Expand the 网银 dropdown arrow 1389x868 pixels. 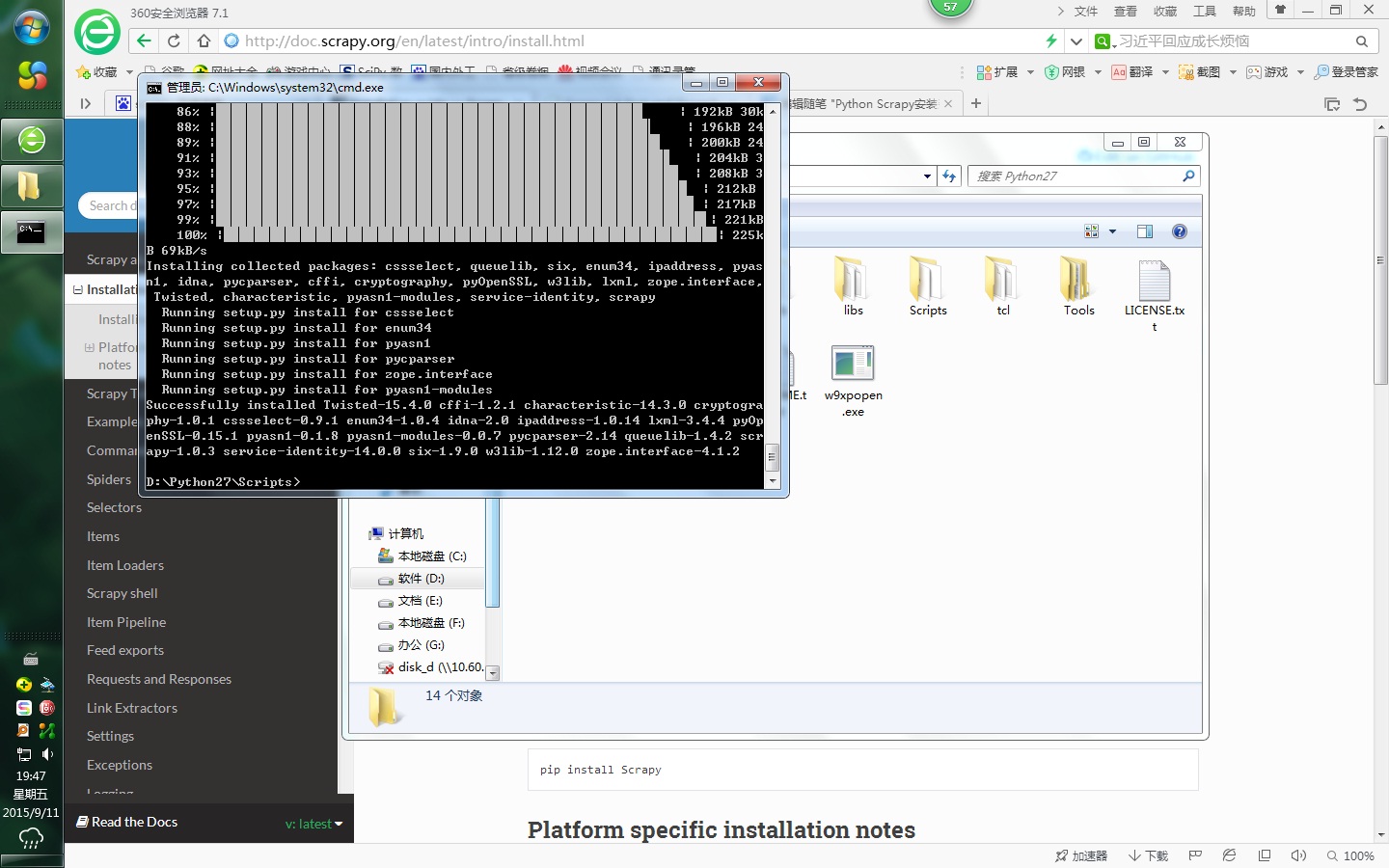tap(1098, 72)
